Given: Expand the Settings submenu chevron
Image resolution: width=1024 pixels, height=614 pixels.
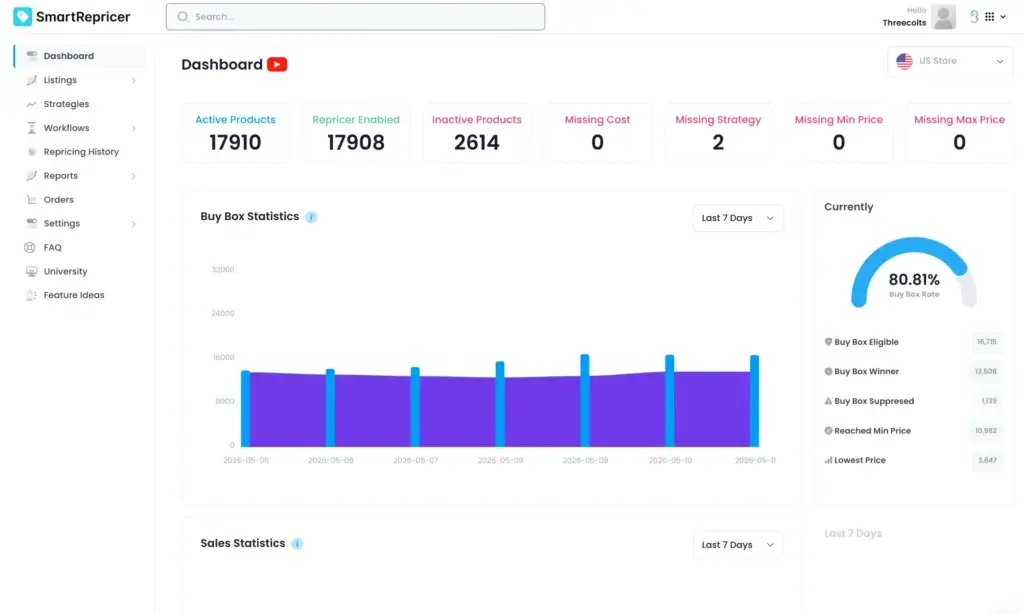Looking at the screenshot, I should point(133,224).
